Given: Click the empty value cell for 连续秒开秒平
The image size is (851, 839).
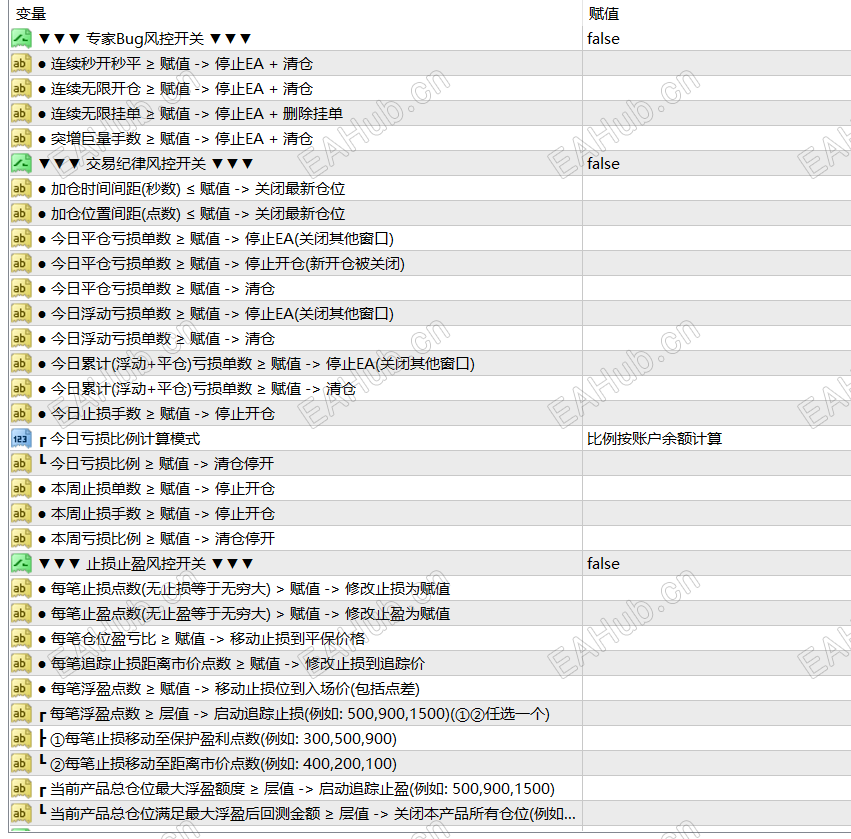Looking at the screenshot, I should (x=716, y=63).
